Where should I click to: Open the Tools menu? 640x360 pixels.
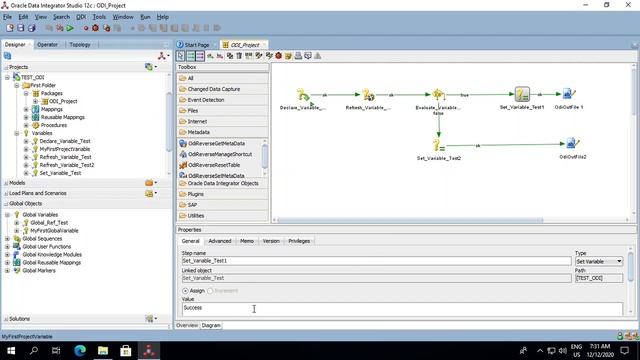[99, 17]
